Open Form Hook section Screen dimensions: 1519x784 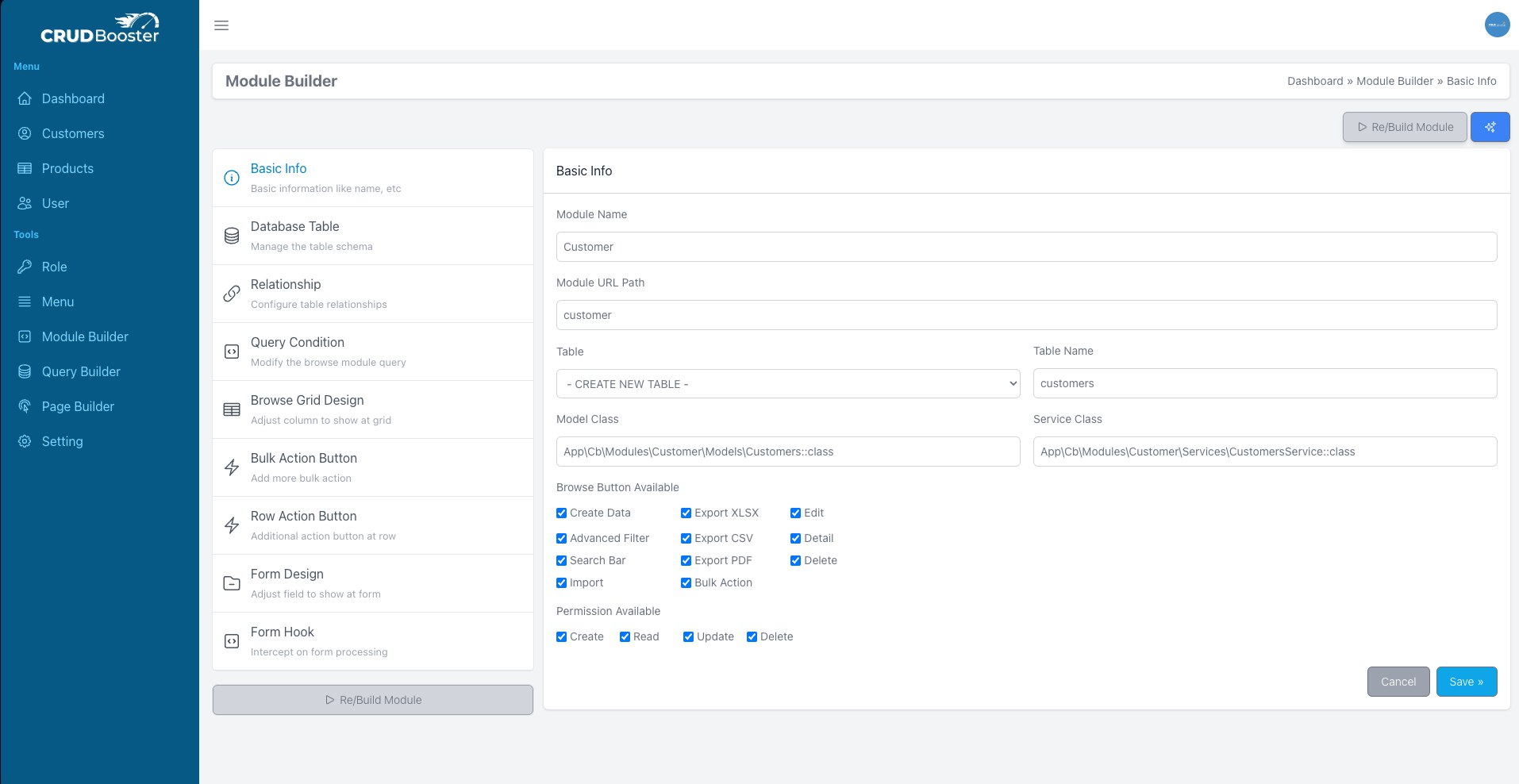coord(373,641)
